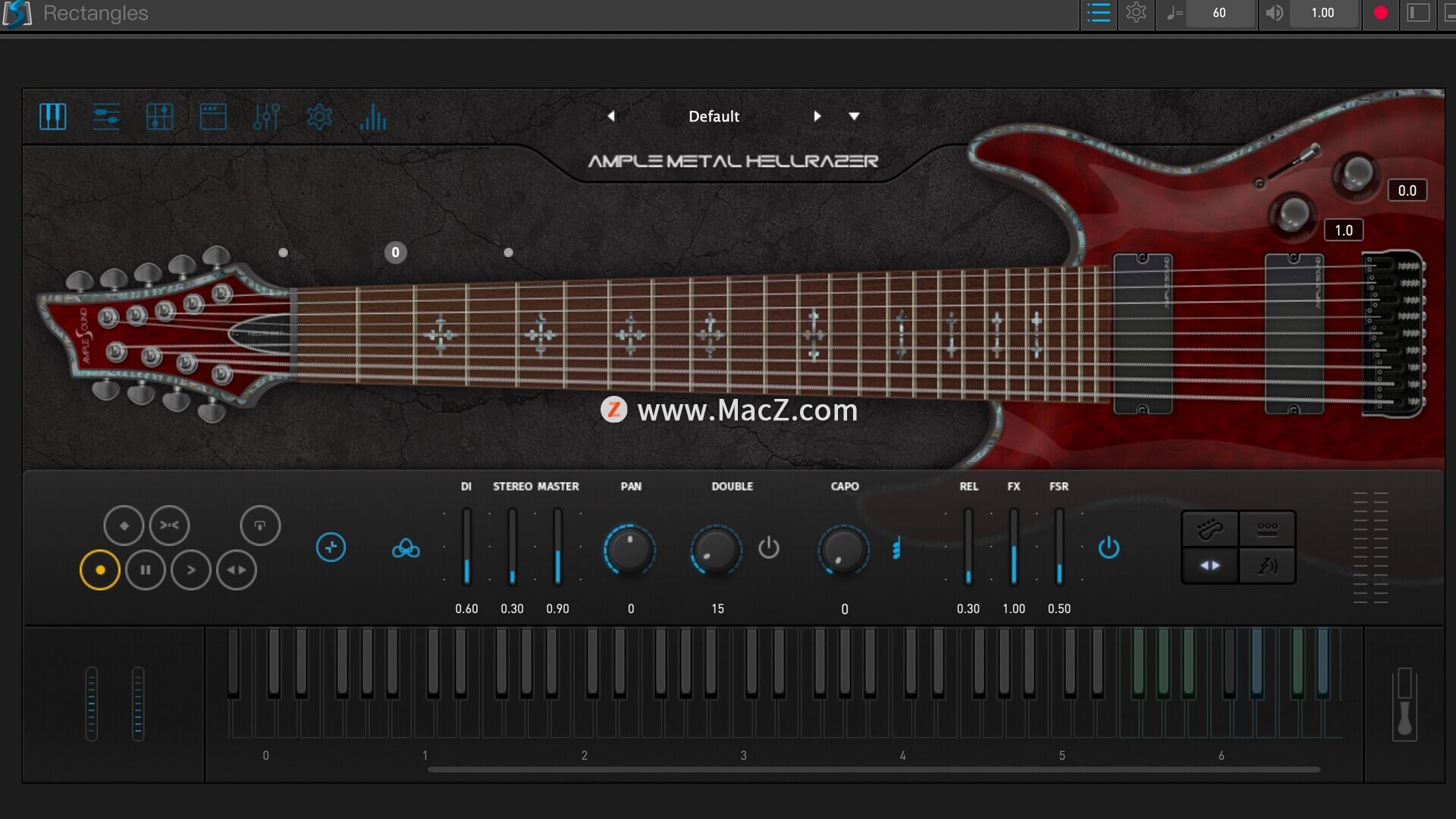Click the DI value 0.60
Image resolution: width=1456 pixels, height=819 pixels.
pos(466,608)
